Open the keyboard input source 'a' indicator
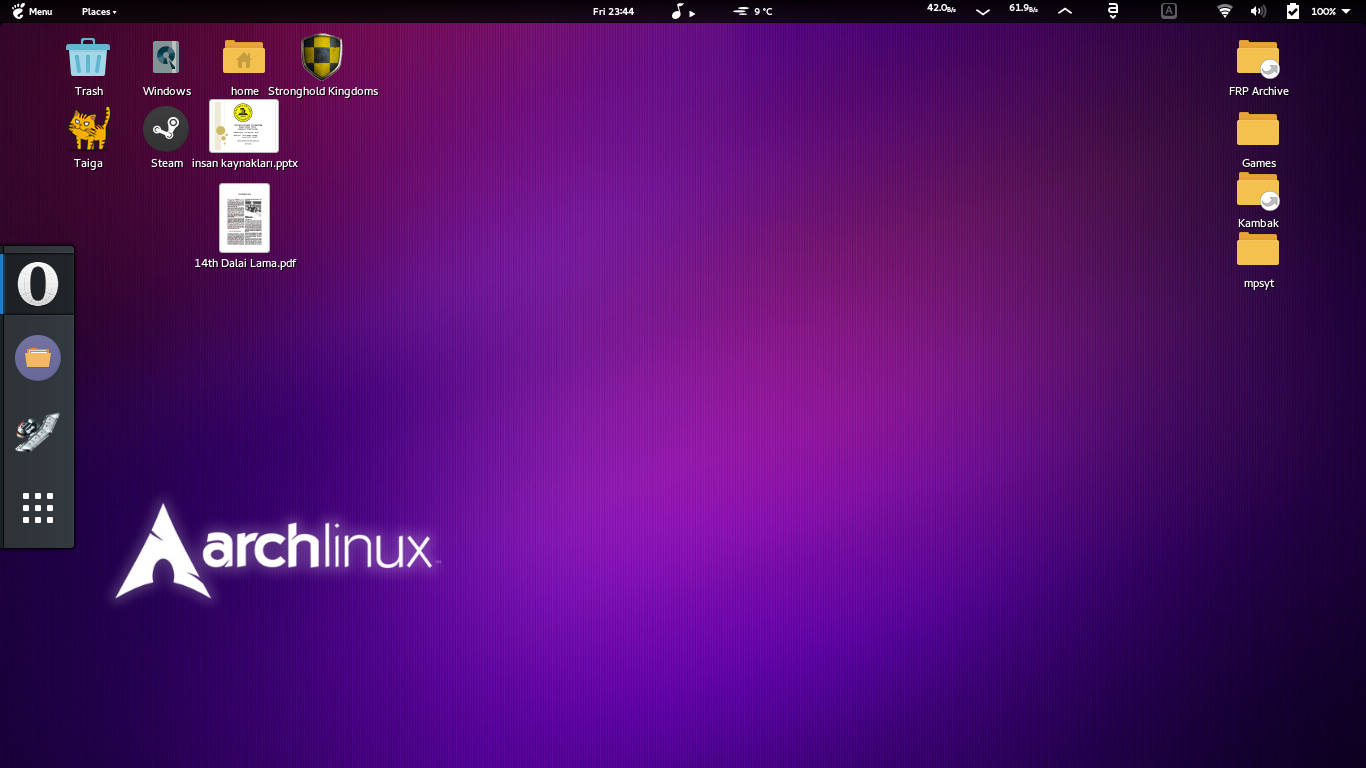Screen dimensions: 1366x768 coord(1112,11)
